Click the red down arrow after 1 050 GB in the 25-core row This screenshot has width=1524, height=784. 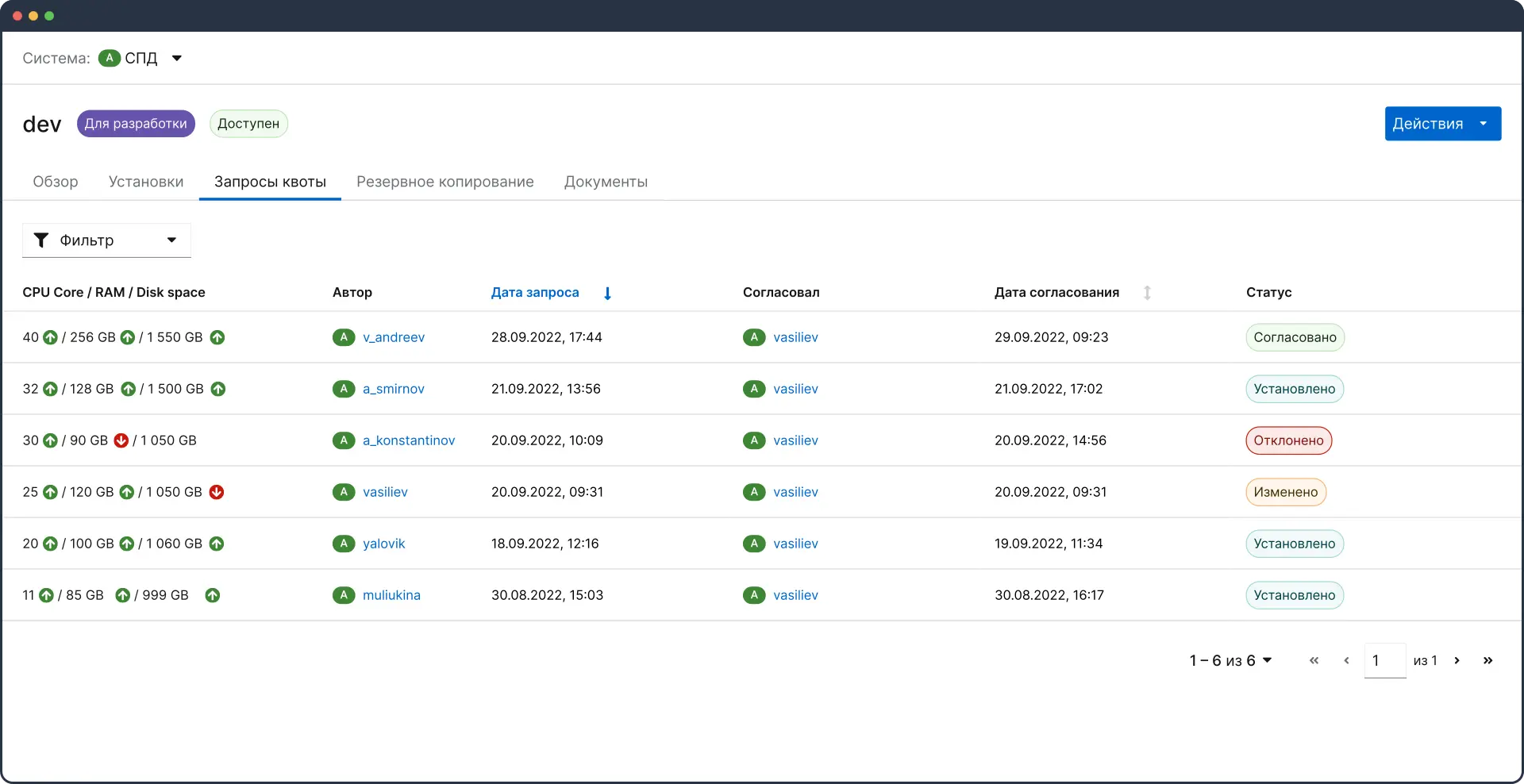coord(217,492)
